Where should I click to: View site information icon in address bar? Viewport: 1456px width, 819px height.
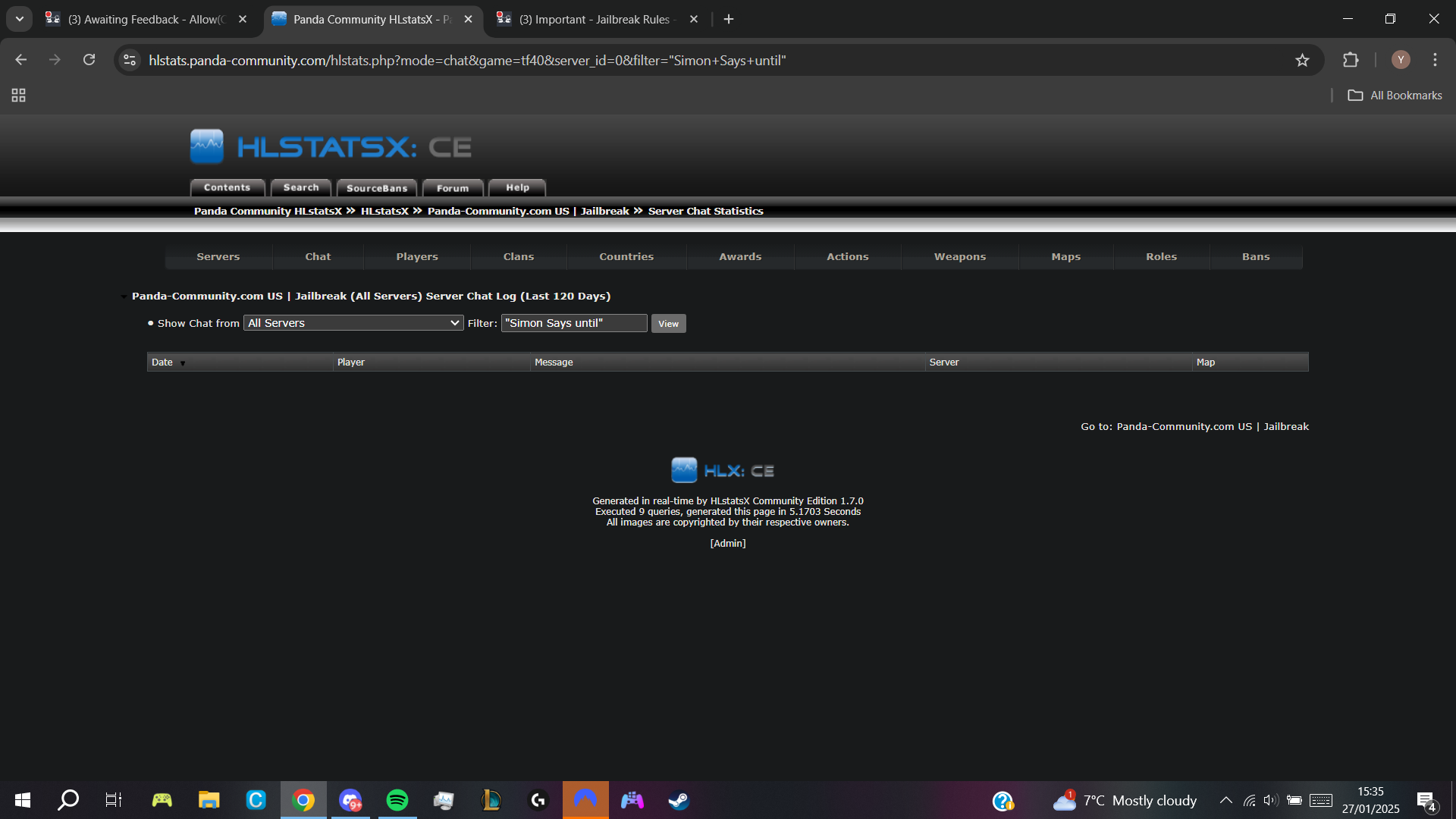130,60
